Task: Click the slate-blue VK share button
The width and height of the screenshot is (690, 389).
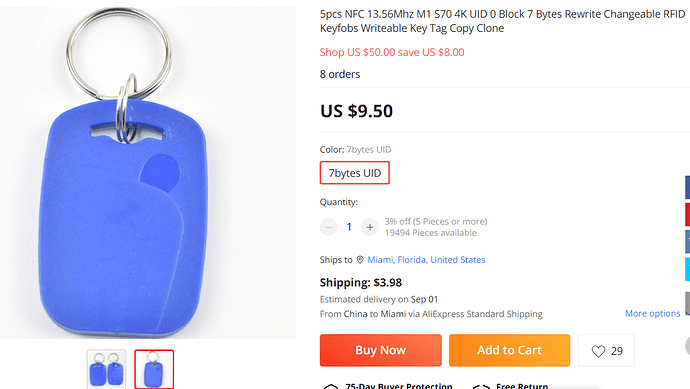Action: click(687, 242)
